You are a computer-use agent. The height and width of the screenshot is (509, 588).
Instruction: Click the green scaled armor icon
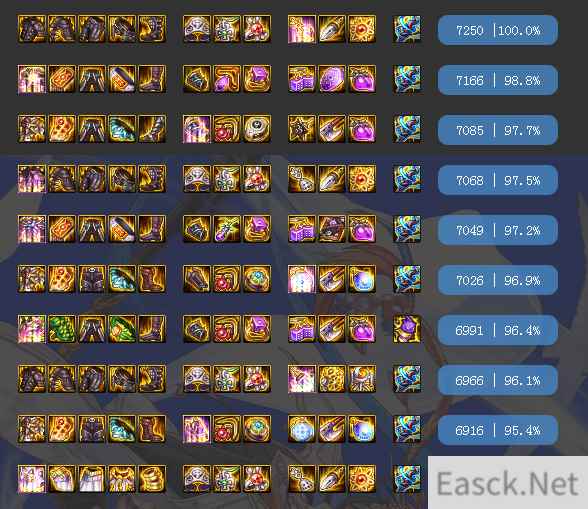pos(62,329)
